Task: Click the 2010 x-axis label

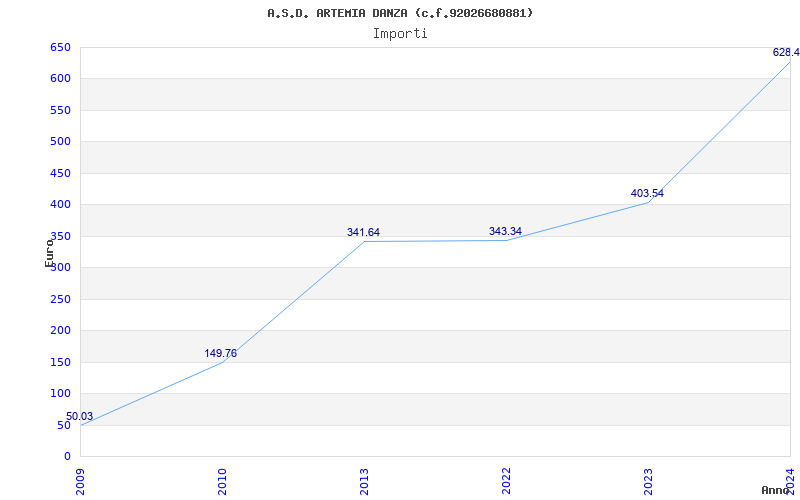Action: pyautogui.click(x=222, y=481)
